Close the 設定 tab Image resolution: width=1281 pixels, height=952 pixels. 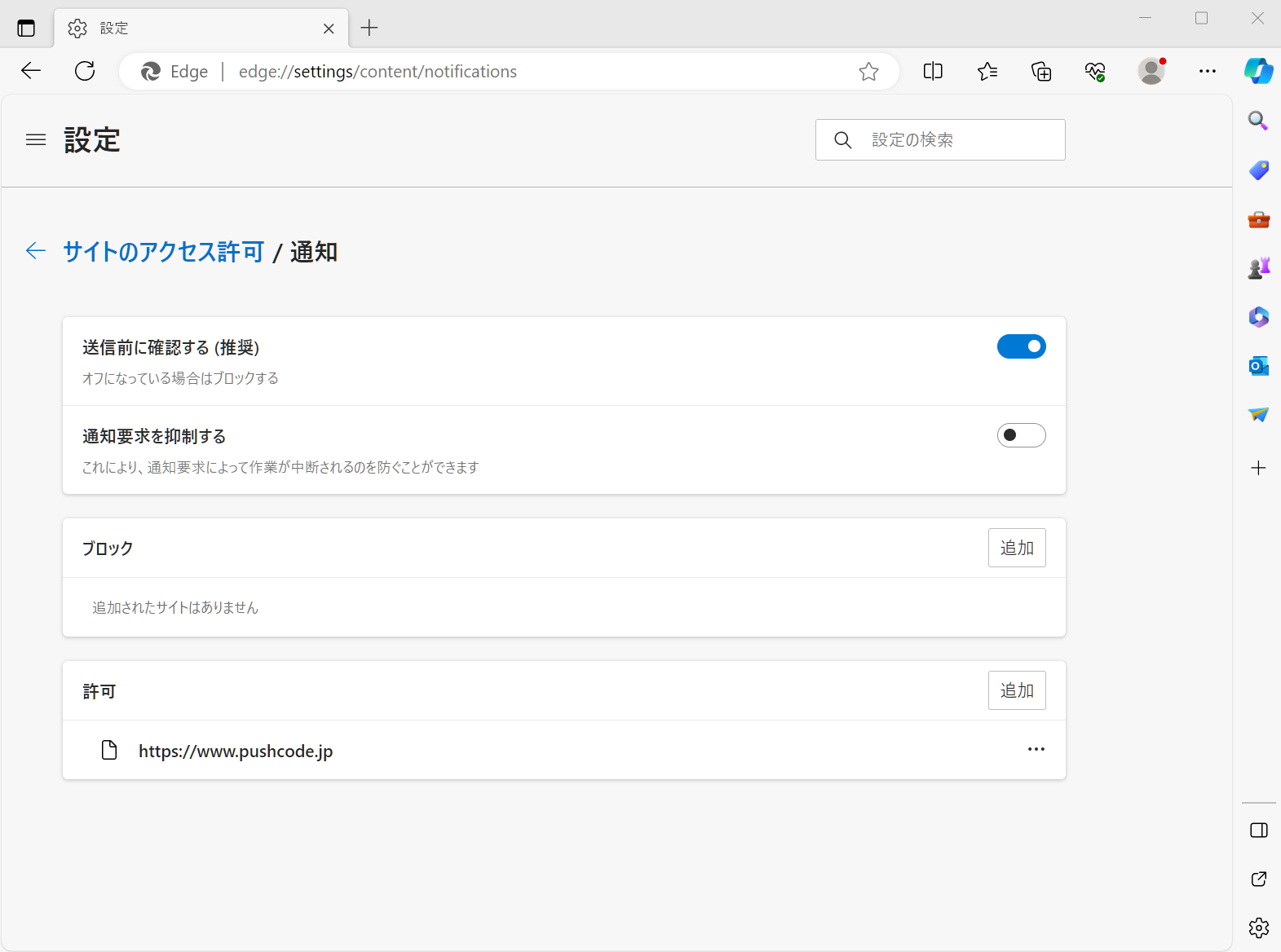(x=329, y=29)
